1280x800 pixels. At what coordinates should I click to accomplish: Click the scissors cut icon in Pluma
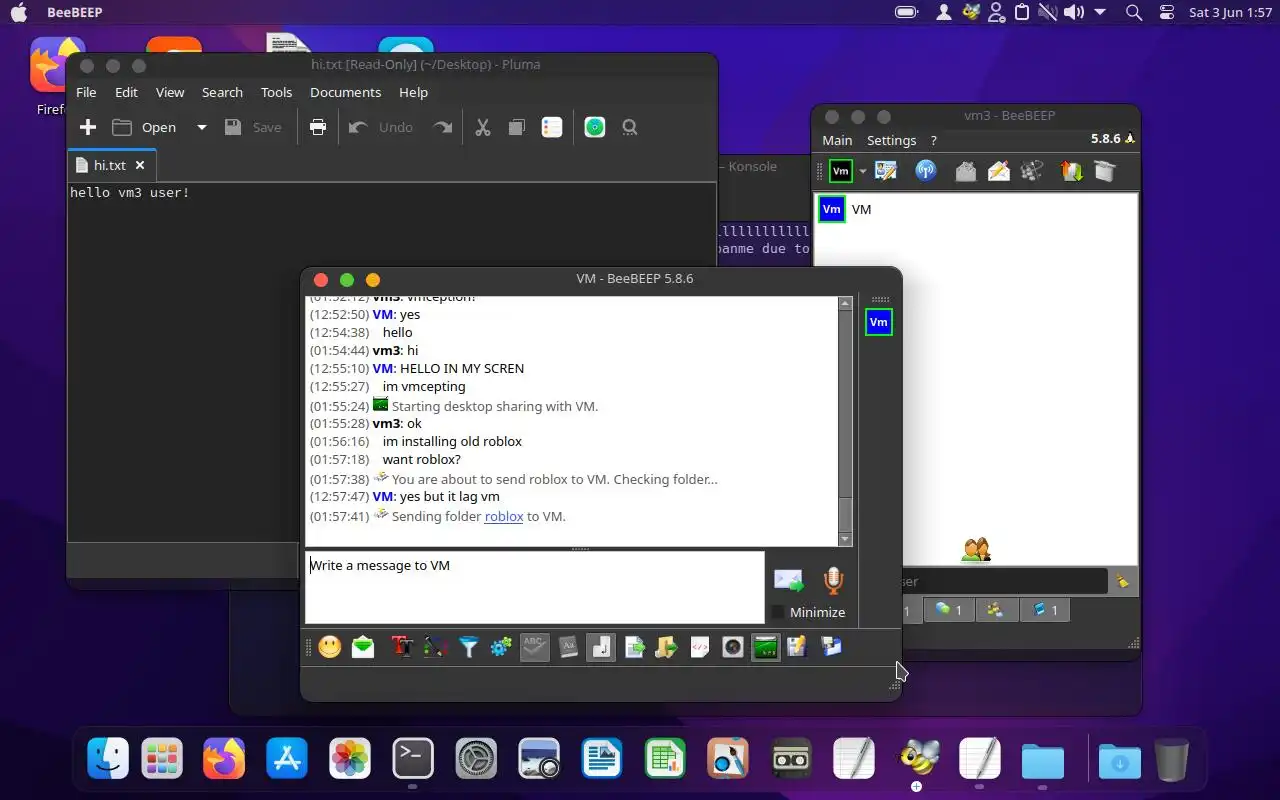point(483,127)
